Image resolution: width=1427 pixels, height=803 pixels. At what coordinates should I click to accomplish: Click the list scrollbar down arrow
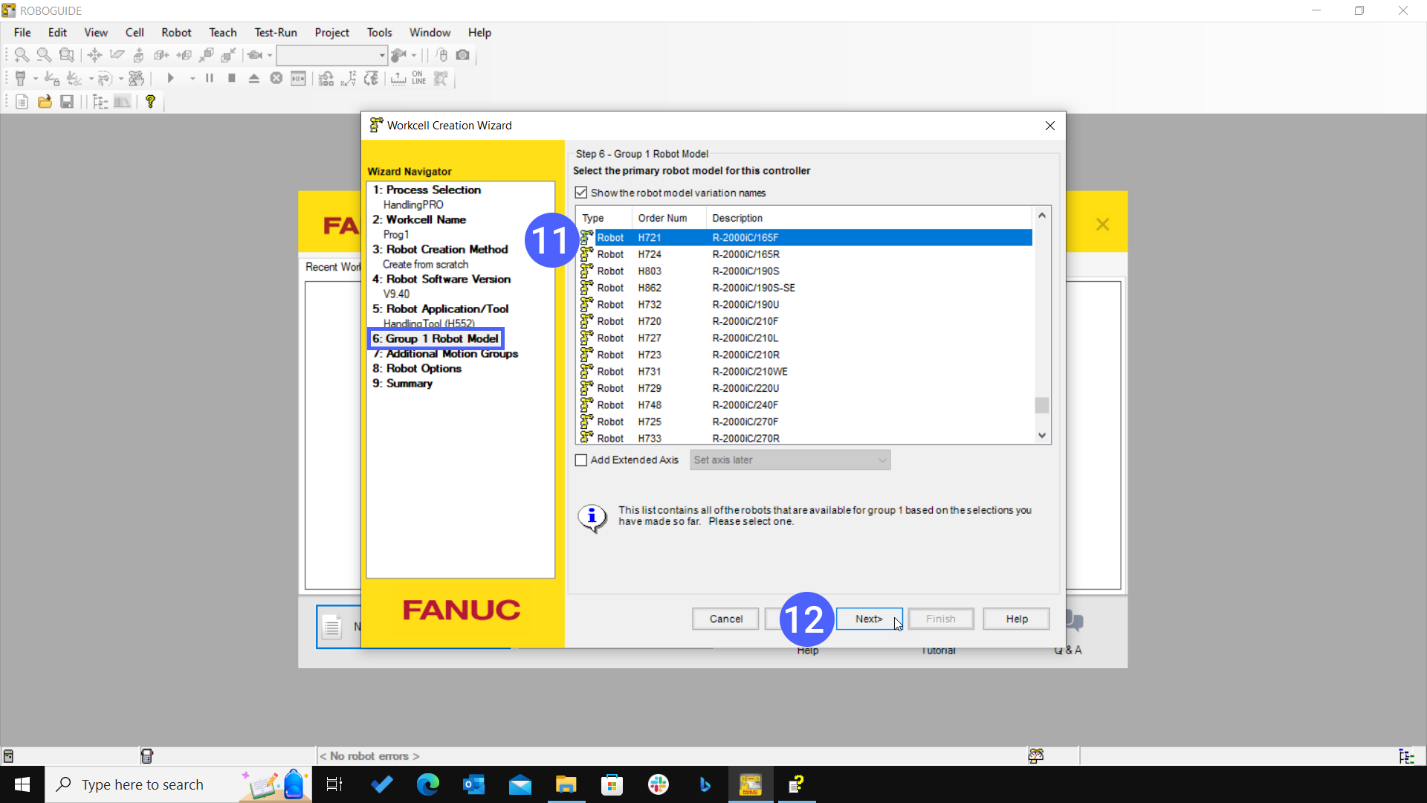(x=1041, y=434)
